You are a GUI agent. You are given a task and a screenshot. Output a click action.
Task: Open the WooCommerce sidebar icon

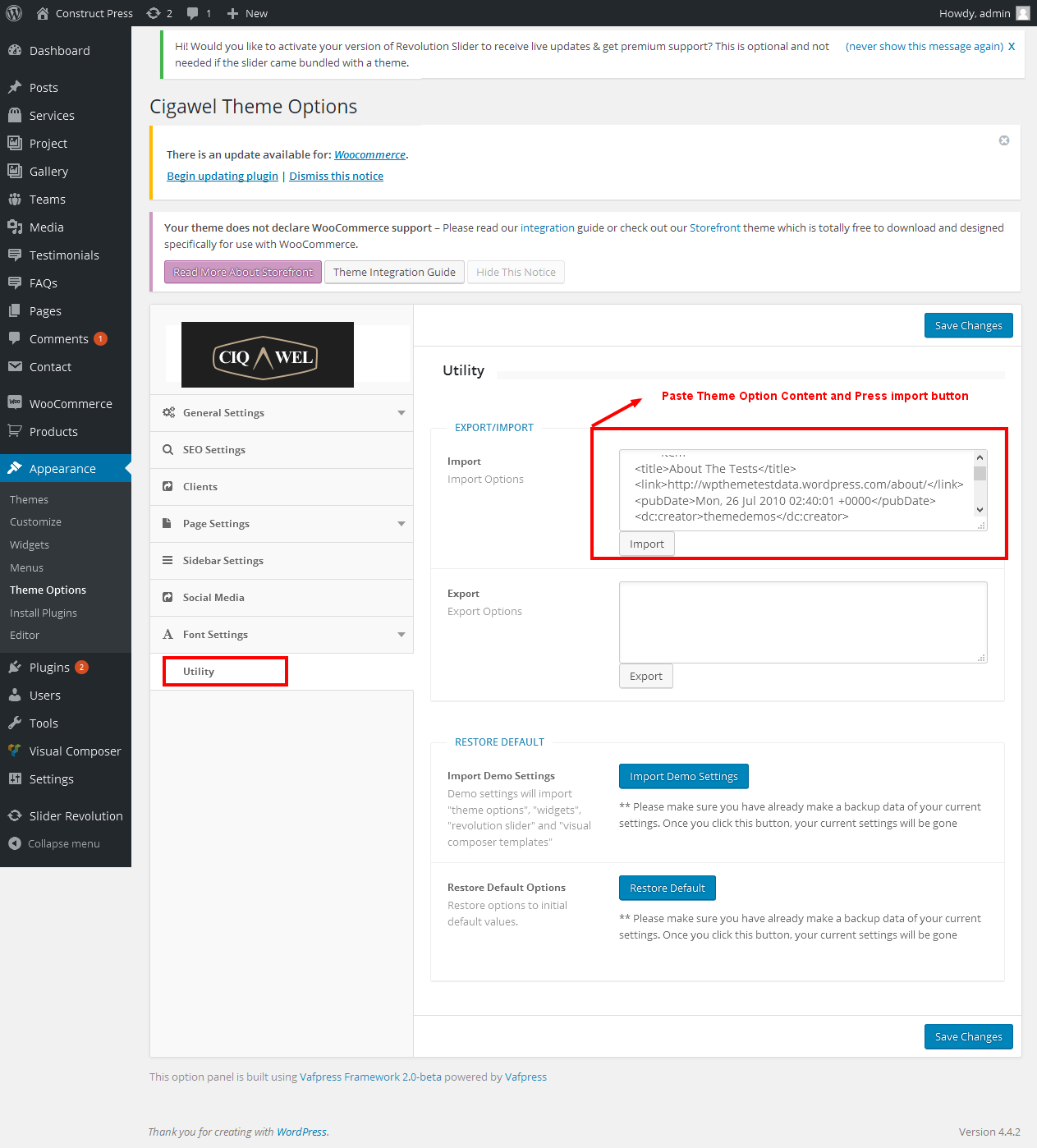pyautogui.click(x=15, y=403)
